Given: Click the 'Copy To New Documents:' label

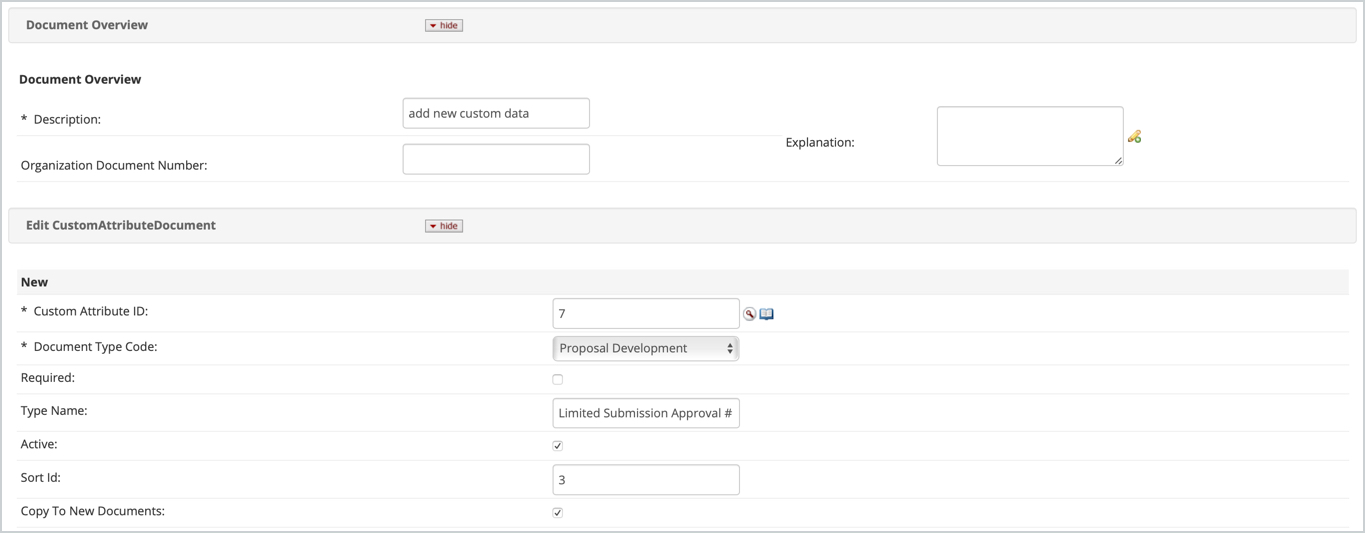Looking at the screenshot, I should point(93,511).
